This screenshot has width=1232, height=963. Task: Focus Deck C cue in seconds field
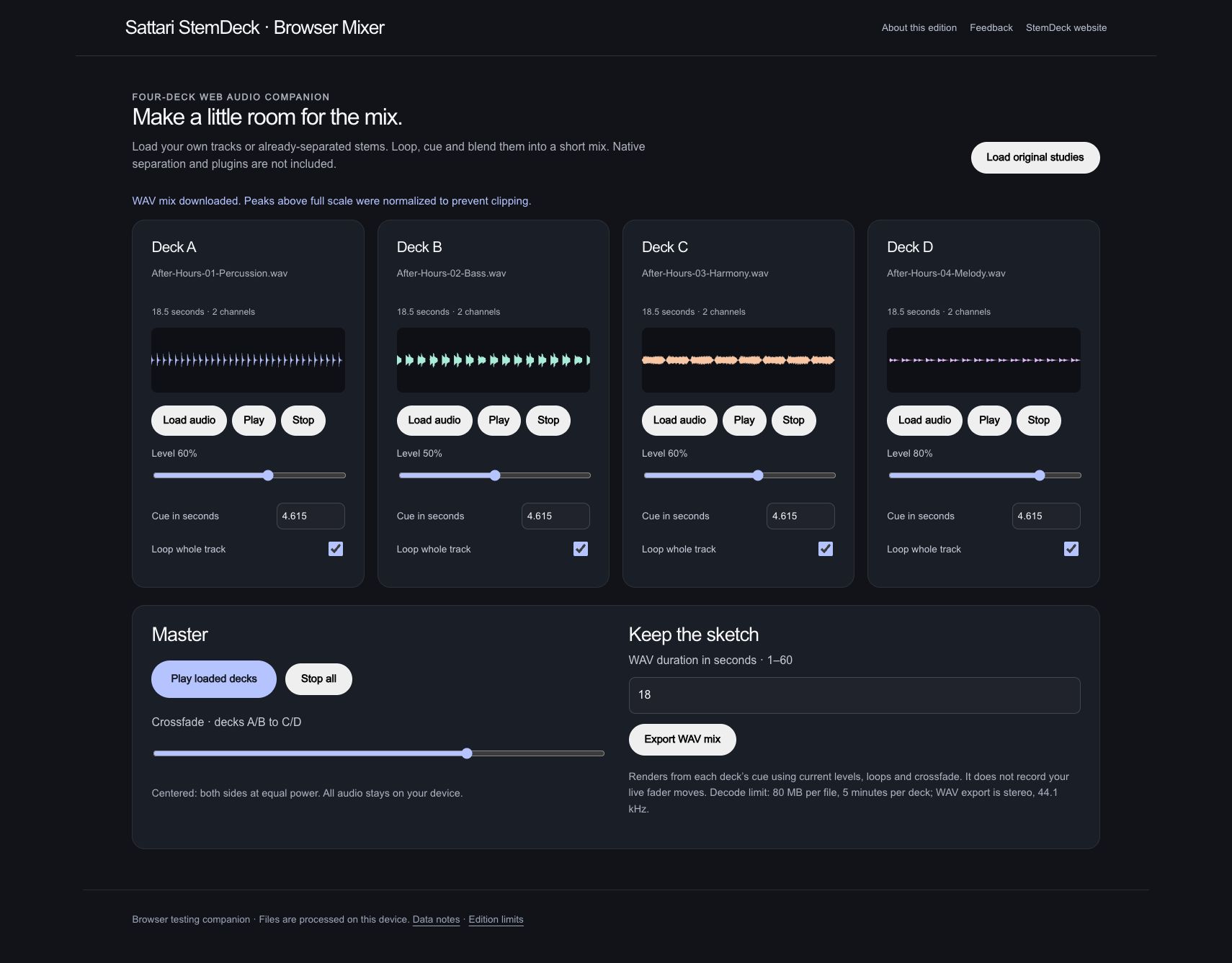coord(800,516)
